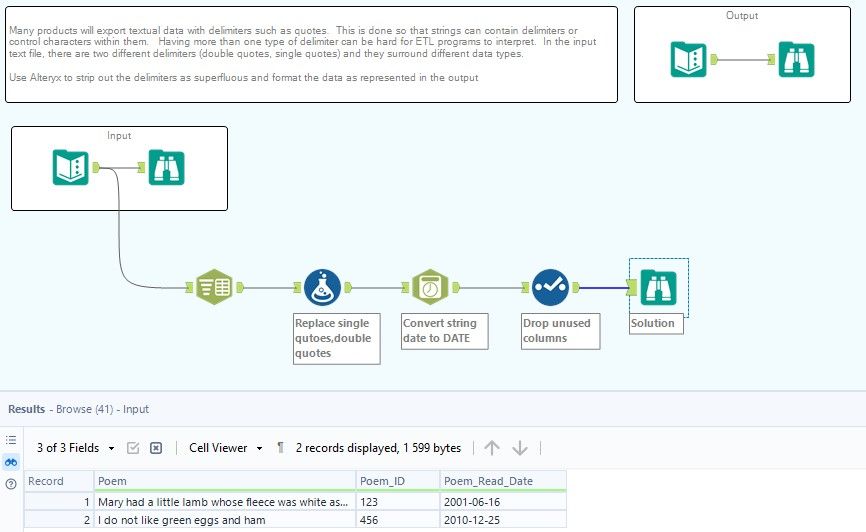Open the metadata list view icon in Results
The image size is (866, 532).
point(11,440)
